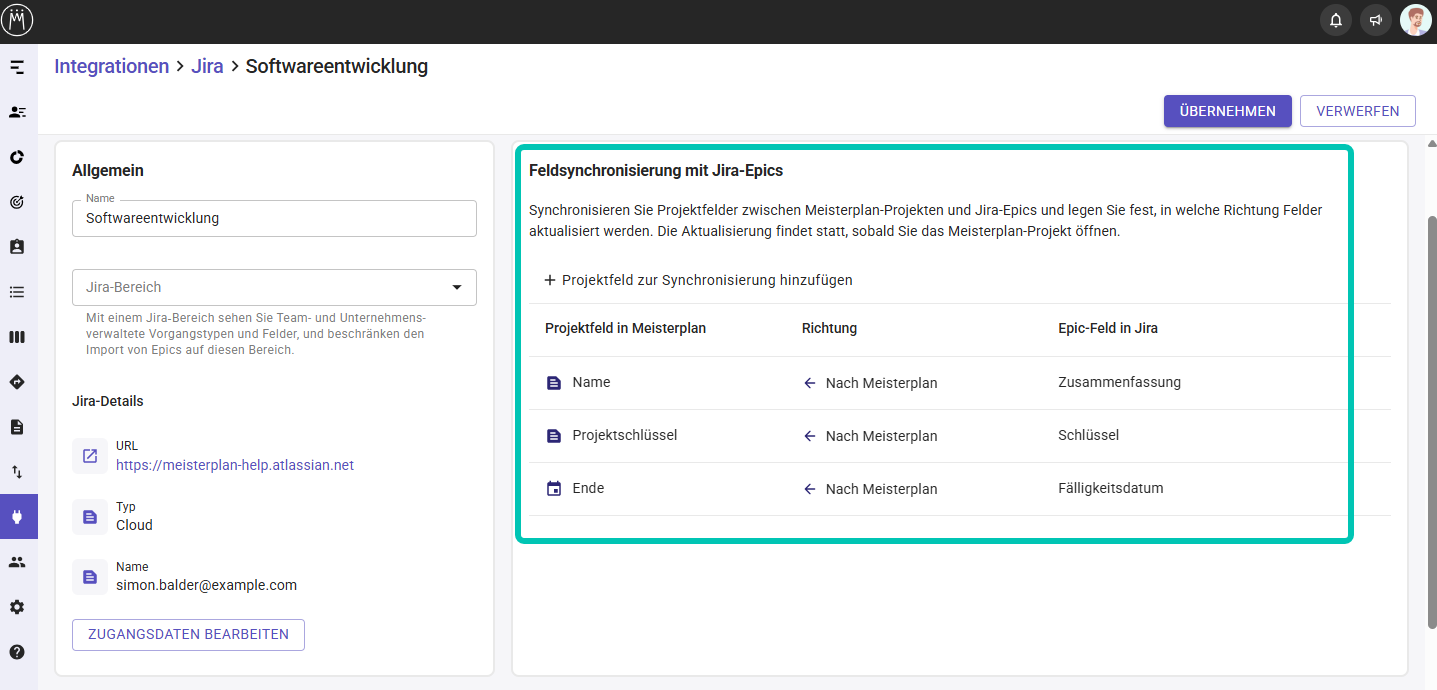Image resolution: width=1437 pixels, height=690 pixels.
Task: Open the user group sidebar icon
Action: (17, 562)
